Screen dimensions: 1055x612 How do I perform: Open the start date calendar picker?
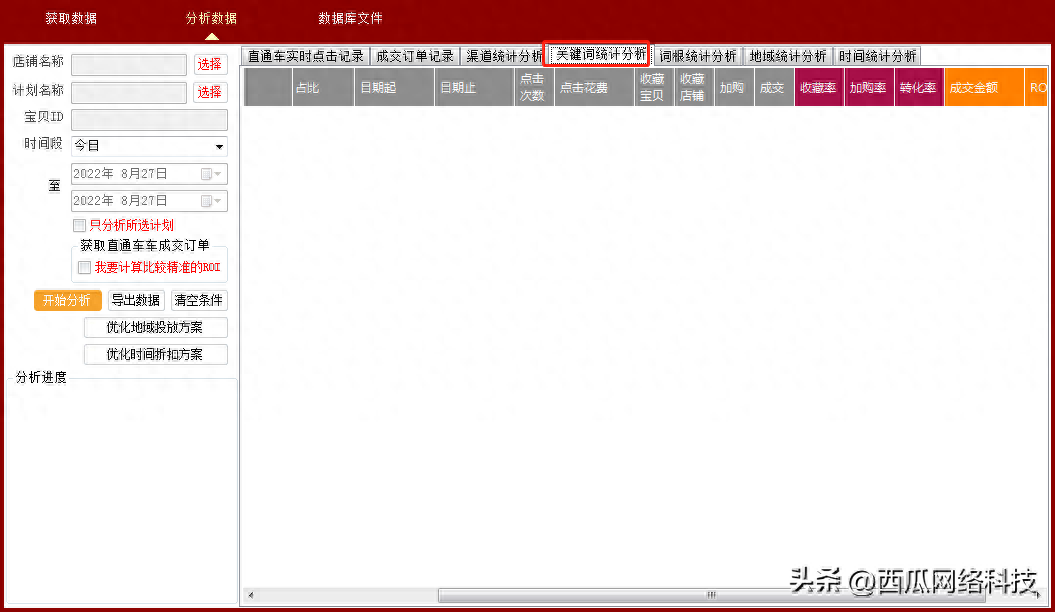tap(211, 174)
